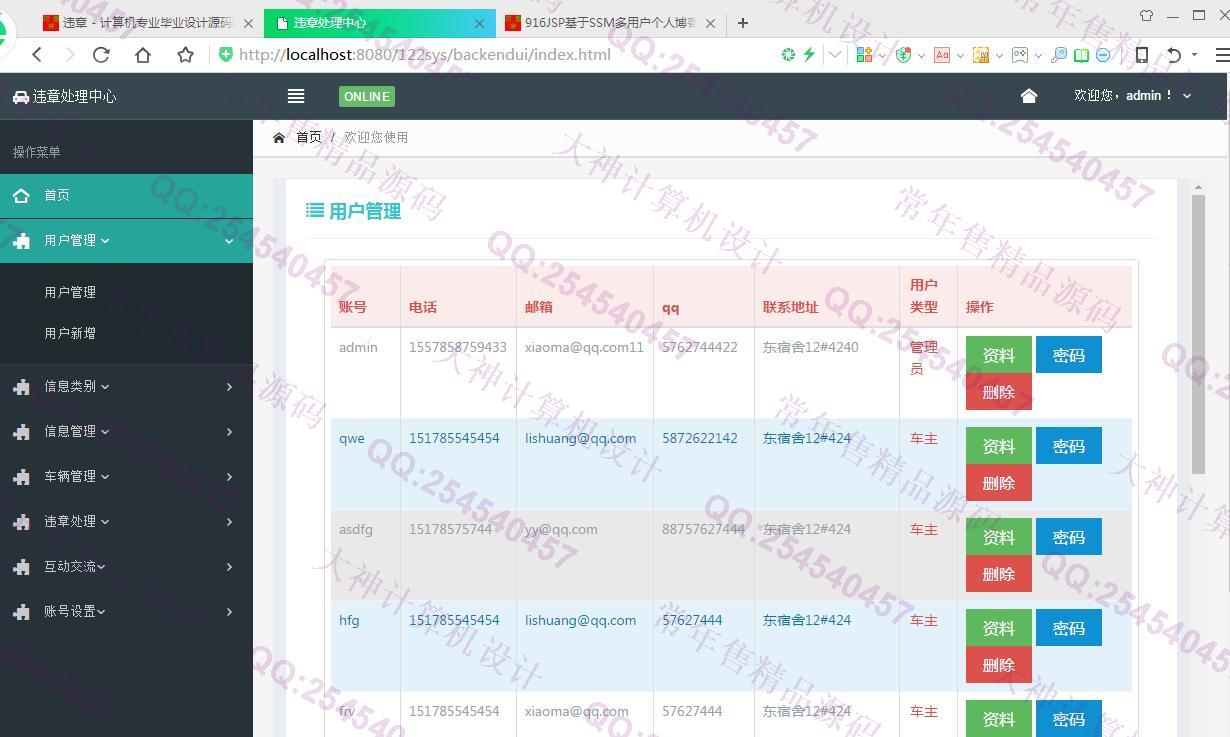Viewport: 1230px width, 737px height.
Task: Click the shirt skin theme icon
Action: [x=1146, y=16]
